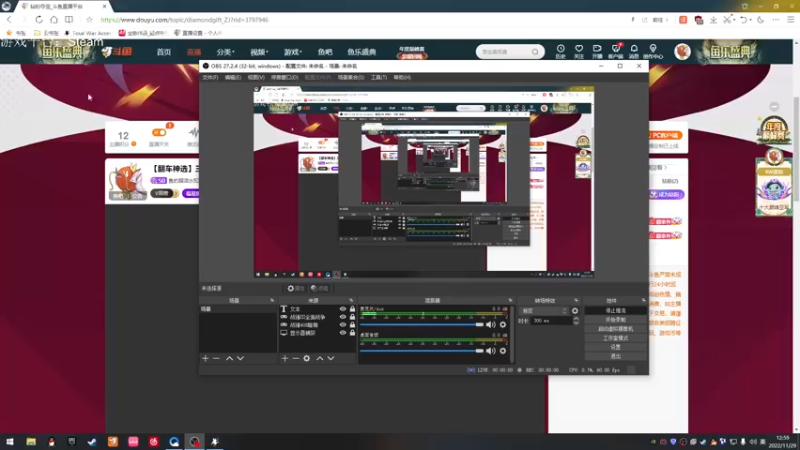Expand the Douyu categories nav dropdown
The image size is (800, 450).
pos(226,52)
